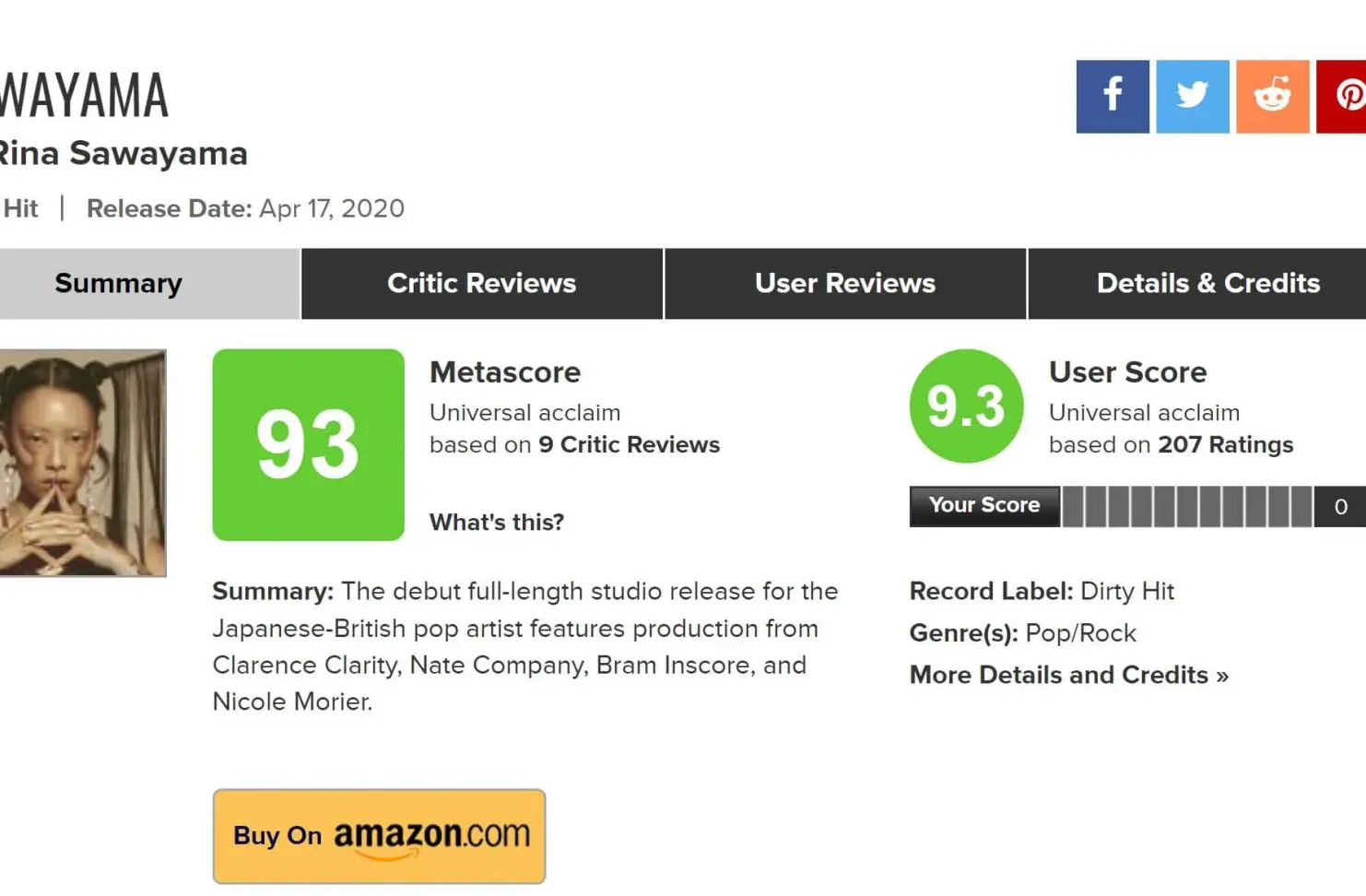Open the Summary tab
Screen dimensions: 1366x896
point(118,283)
